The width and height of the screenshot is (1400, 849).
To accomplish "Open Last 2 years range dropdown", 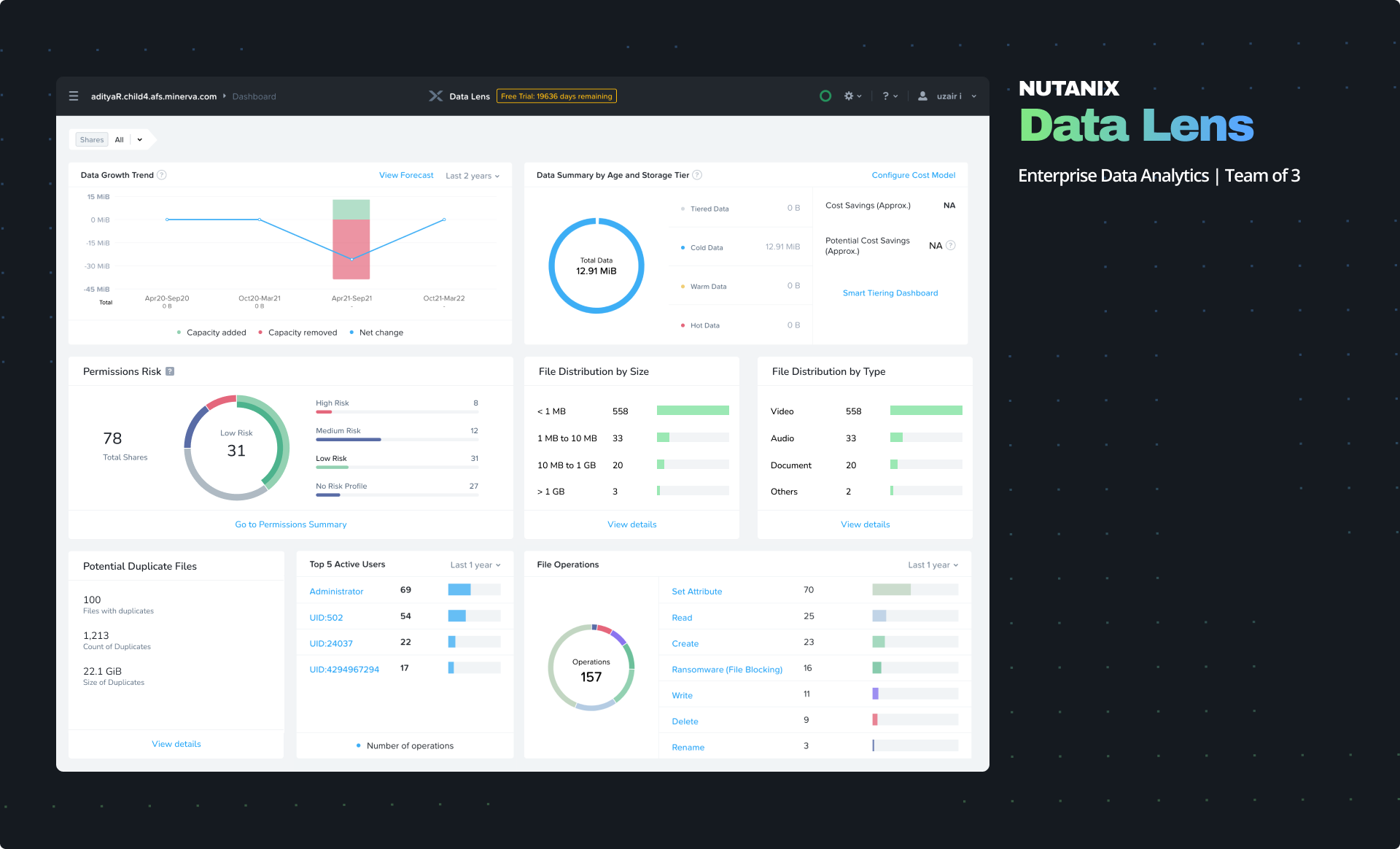I will coord(472,176).
